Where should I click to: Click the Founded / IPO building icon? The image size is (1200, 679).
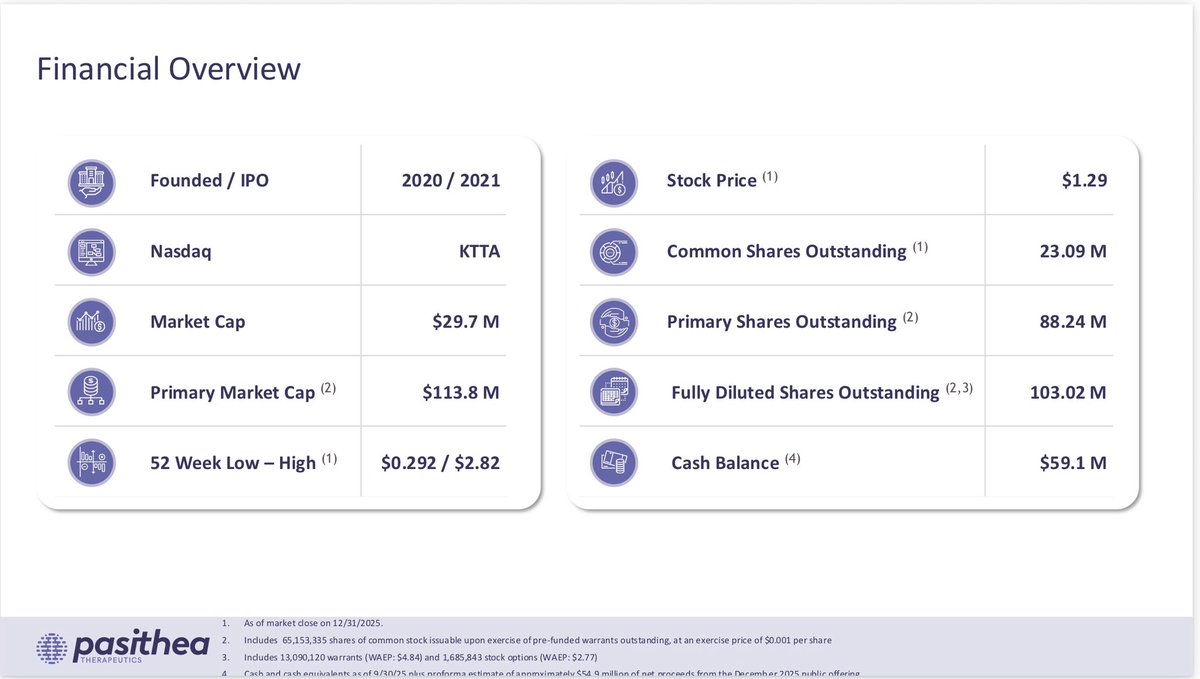click(x=92, y=182)
